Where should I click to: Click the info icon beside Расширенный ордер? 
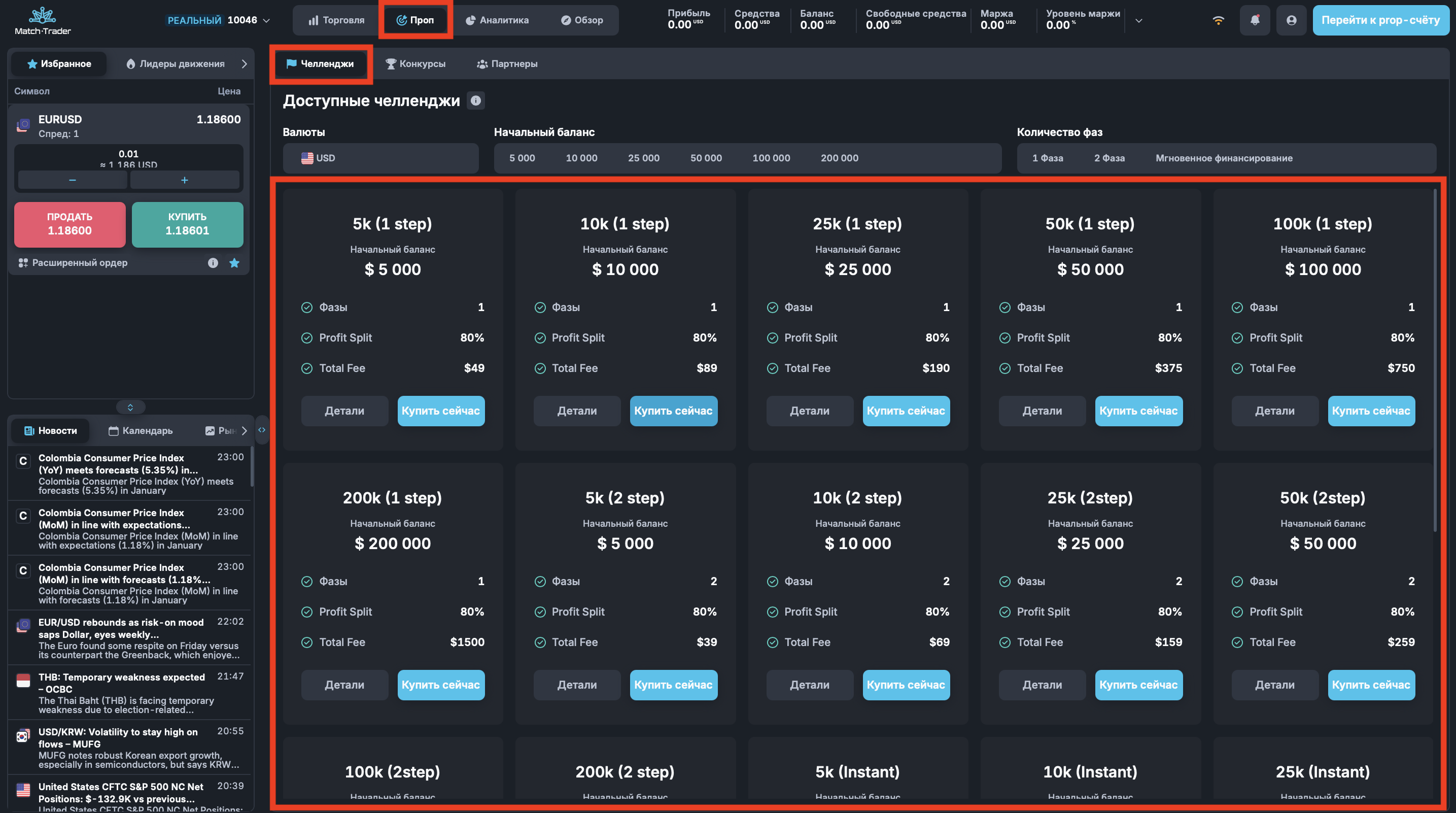coord(213,263)
